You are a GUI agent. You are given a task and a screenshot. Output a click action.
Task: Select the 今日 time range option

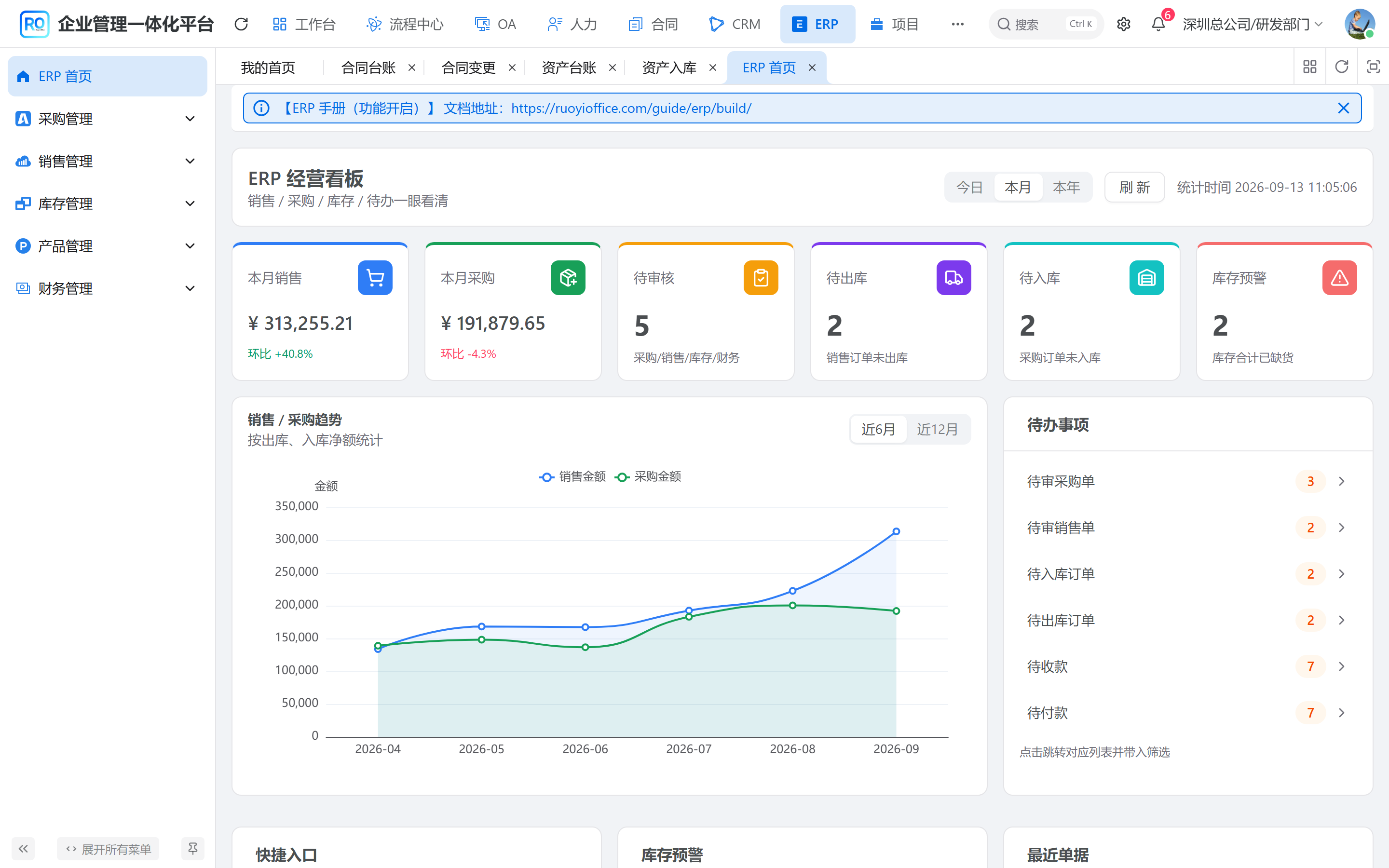click(969, 187)
